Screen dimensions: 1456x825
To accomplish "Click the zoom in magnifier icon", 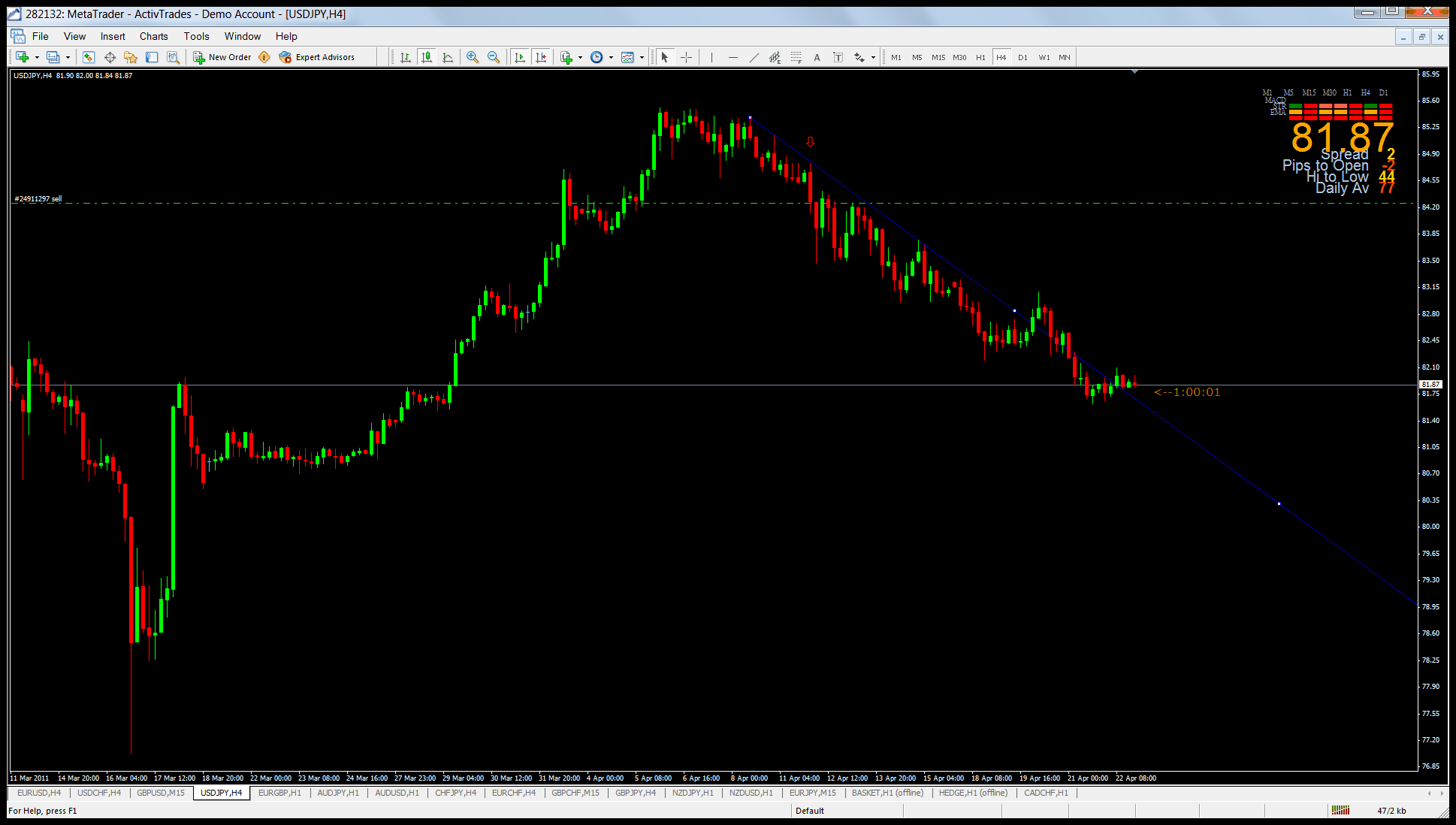I will tap(472, 57).
